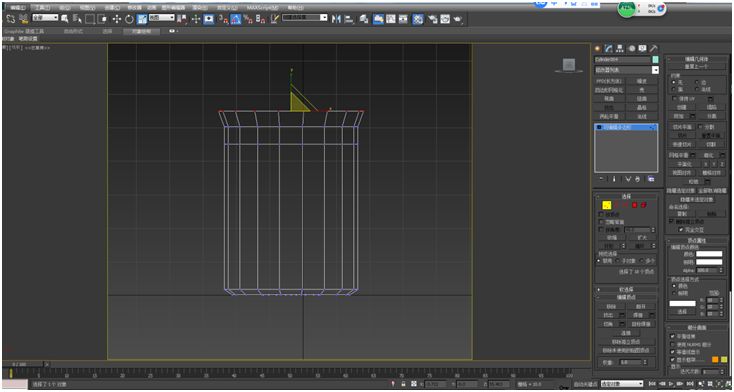Click the Mirror tool icon
734x392 pixels.
pyautogui.click(x=336, y=19)
